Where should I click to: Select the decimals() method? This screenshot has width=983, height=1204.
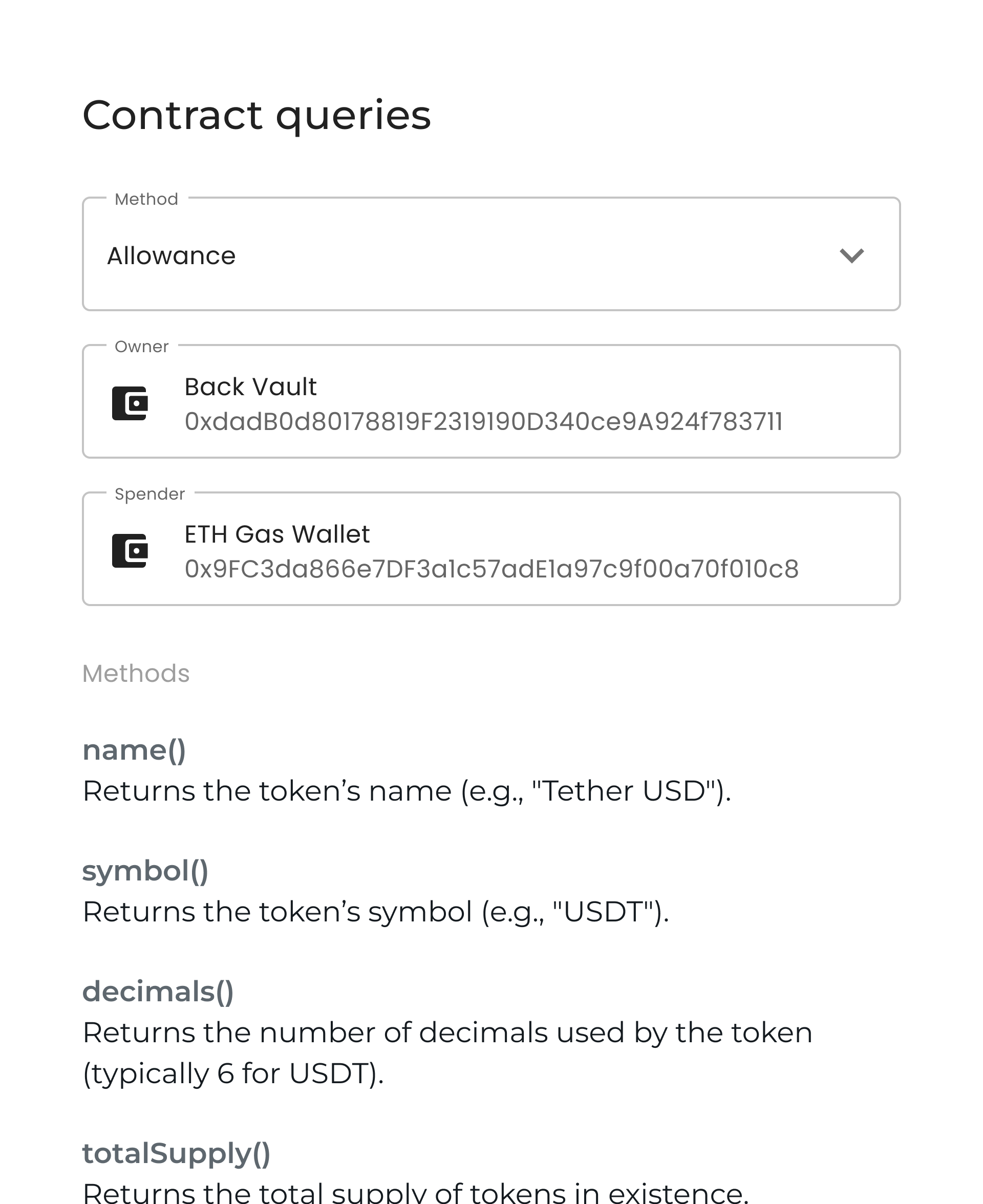point(159,991)
